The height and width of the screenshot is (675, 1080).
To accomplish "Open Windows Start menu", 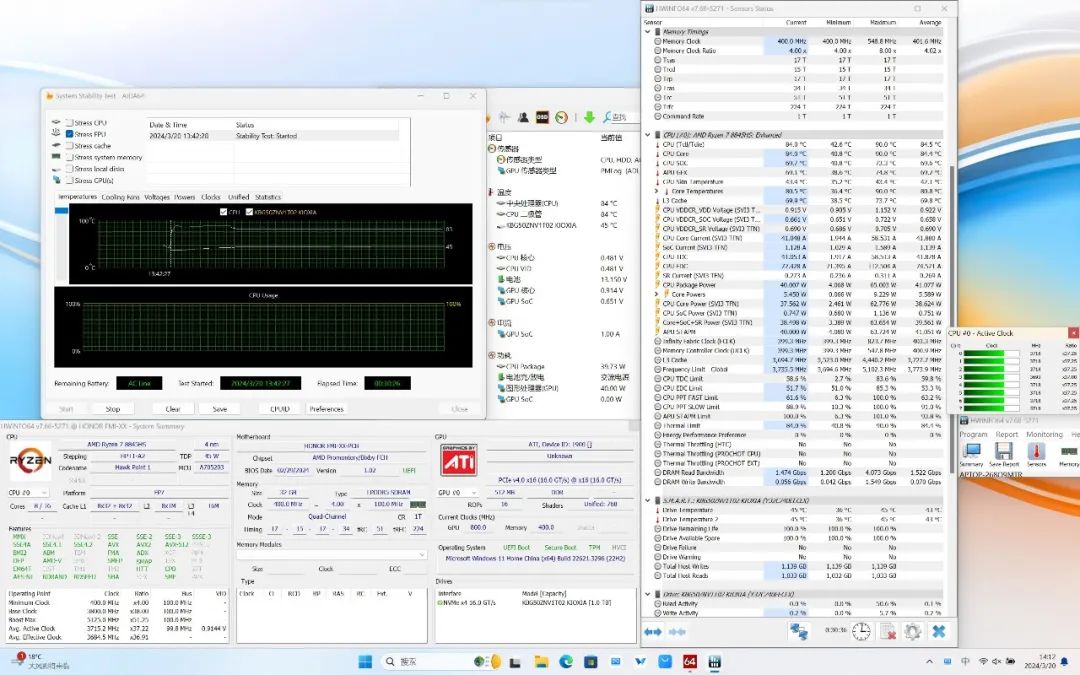I will (365, 662).
